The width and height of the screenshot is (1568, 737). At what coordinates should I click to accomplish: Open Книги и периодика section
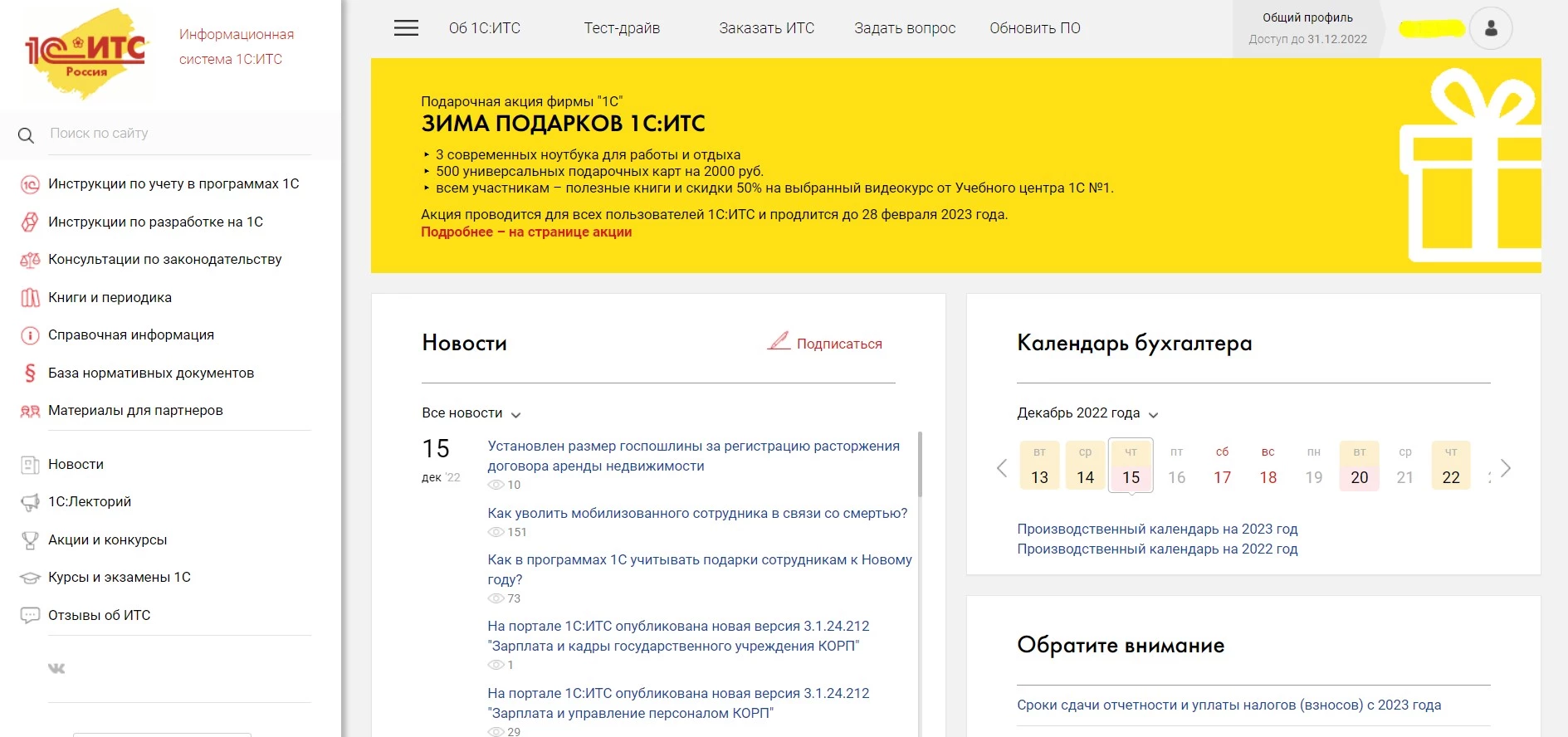110,298
